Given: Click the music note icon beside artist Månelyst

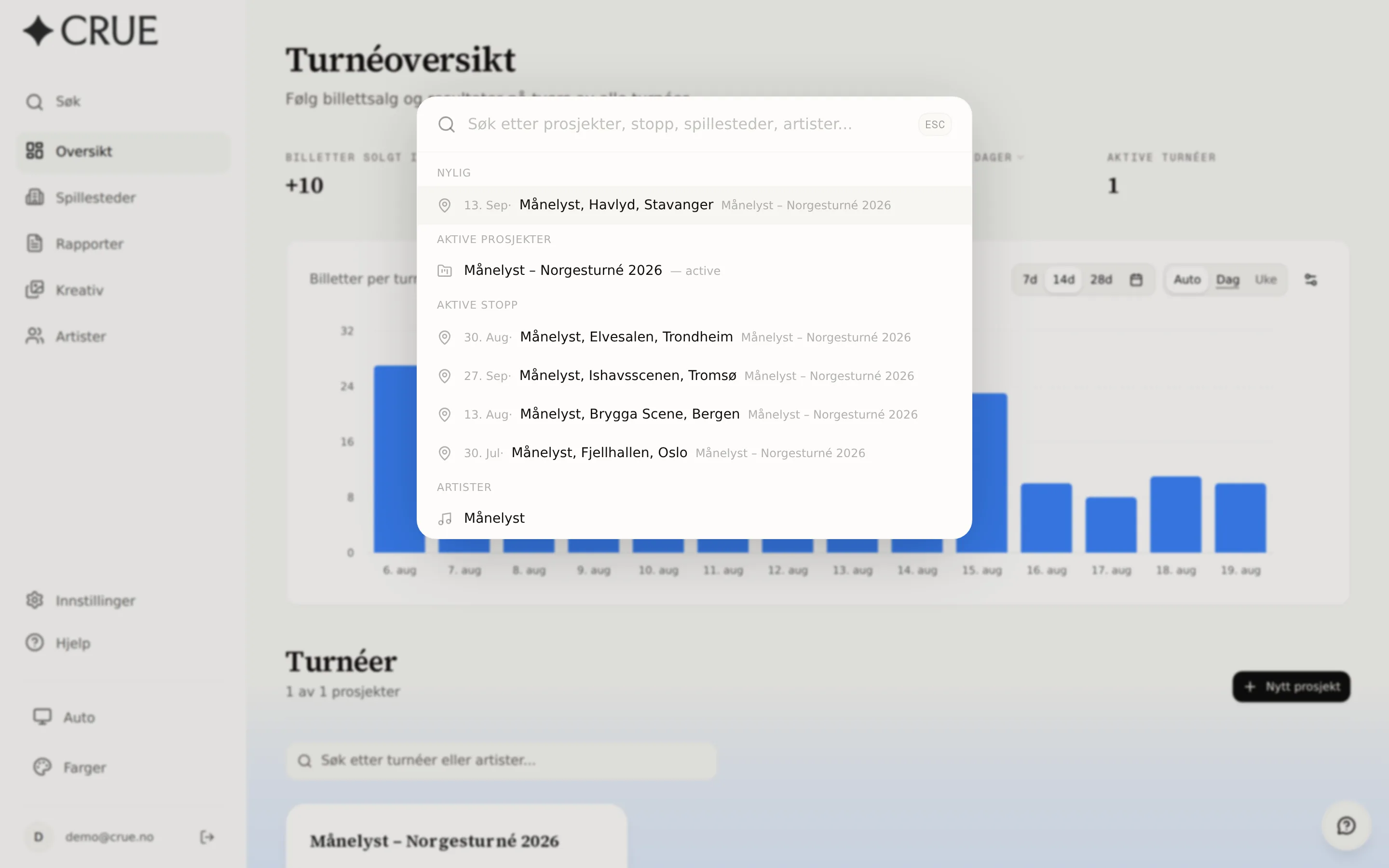Looking at the screenshot, I should [445, 518].
